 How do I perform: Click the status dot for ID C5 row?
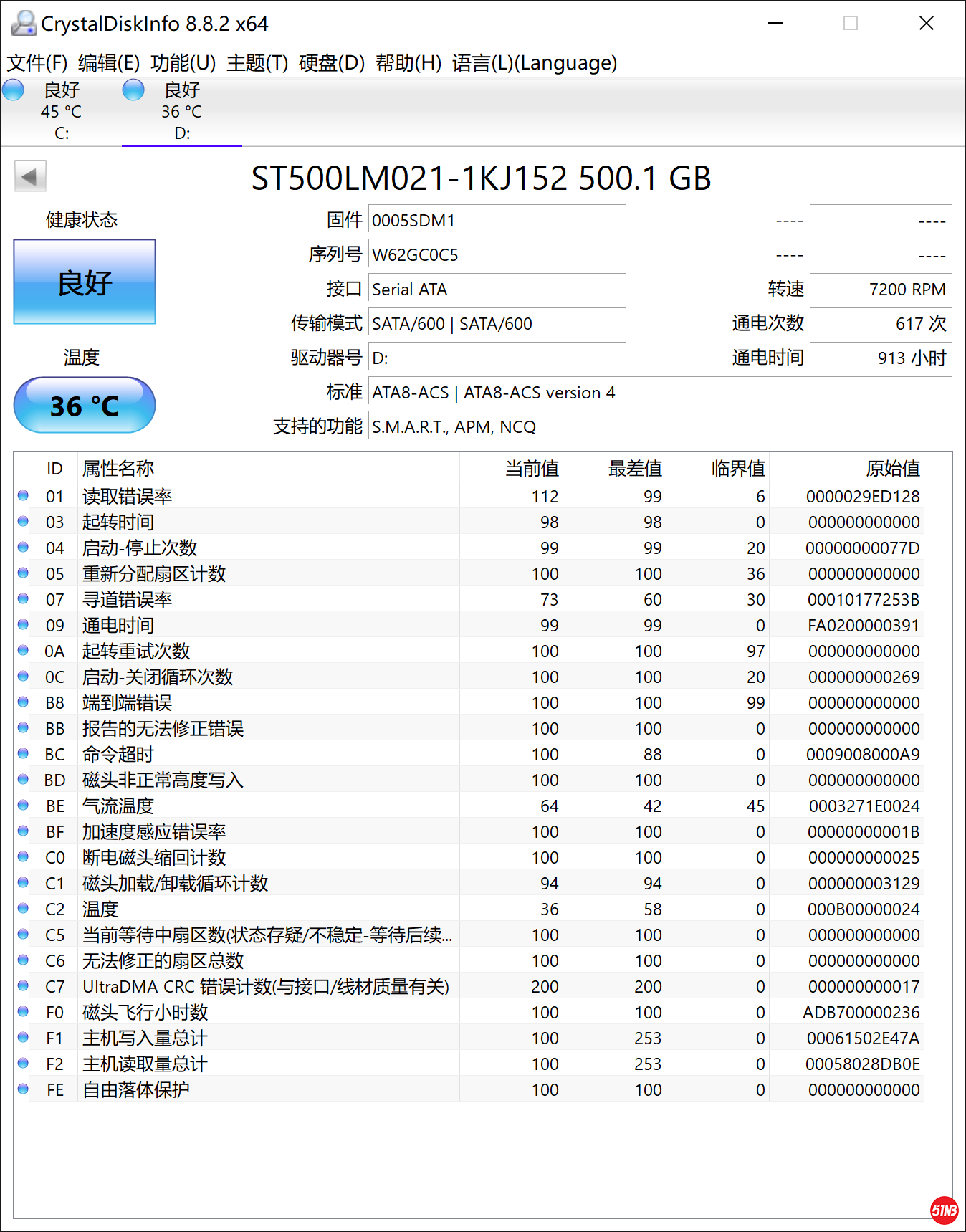coord(23,934)
